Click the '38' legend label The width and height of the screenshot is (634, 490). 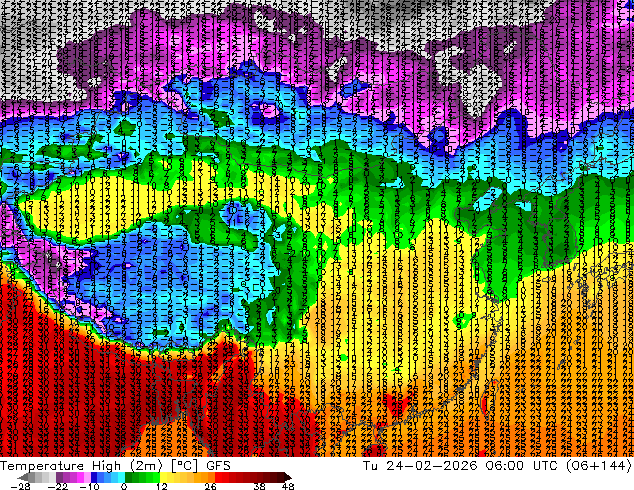pyautogui.click(x=259, y=486)
